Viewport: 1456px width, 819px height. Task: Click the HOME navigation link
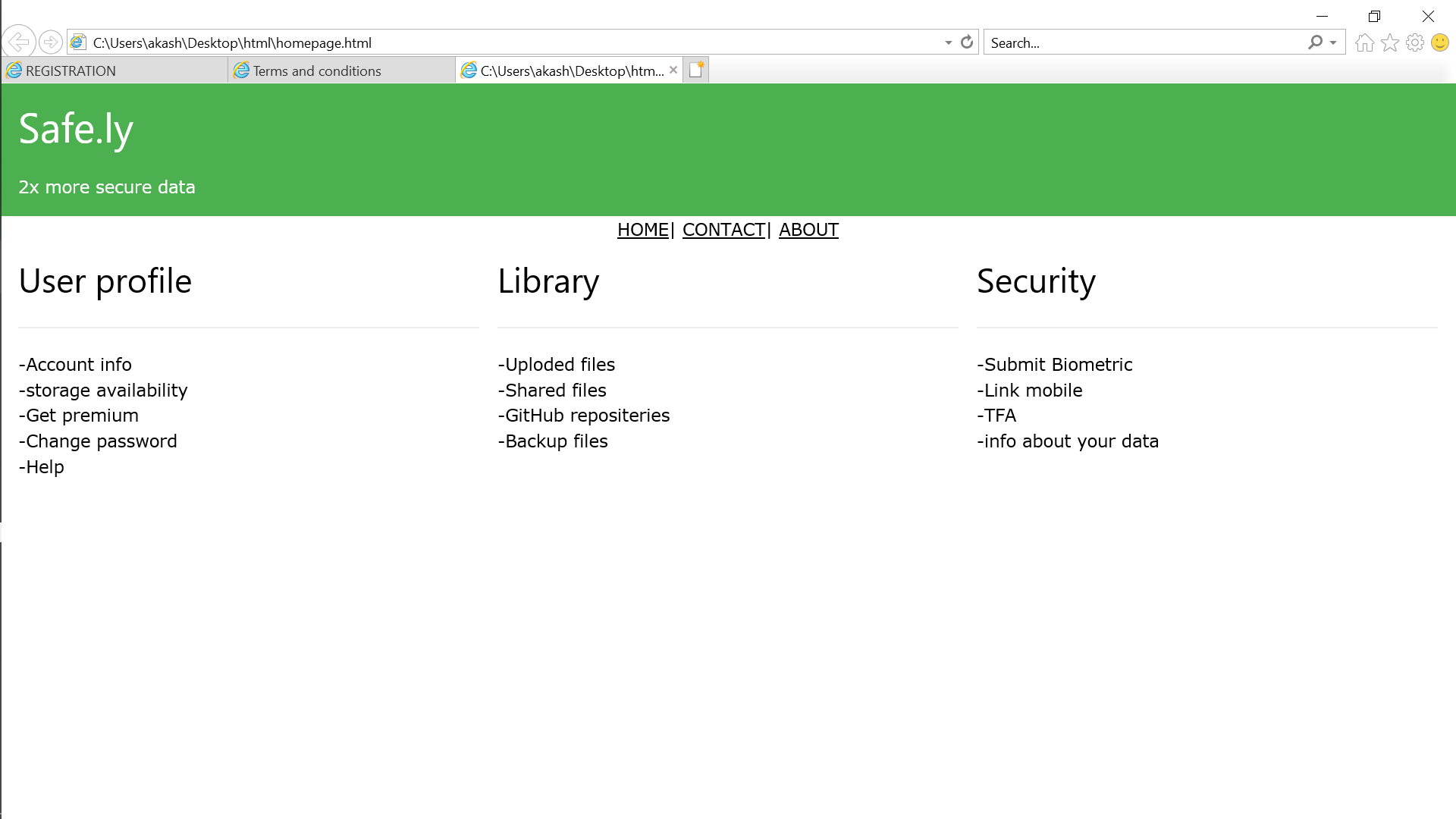coord(642,230)
